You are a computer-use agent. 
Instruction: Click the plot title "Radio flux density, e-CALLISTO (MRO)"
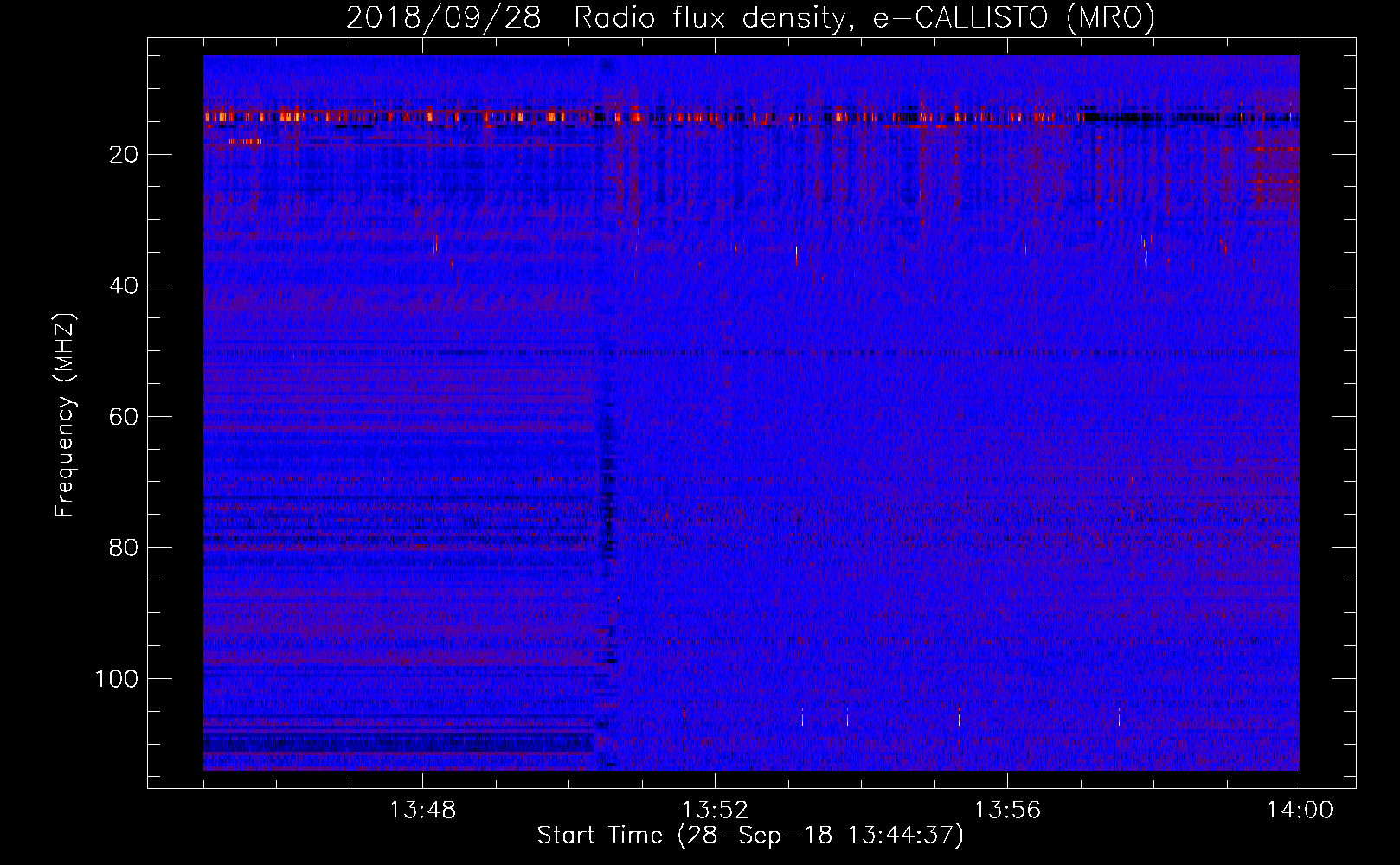click(x=864, y=18)
